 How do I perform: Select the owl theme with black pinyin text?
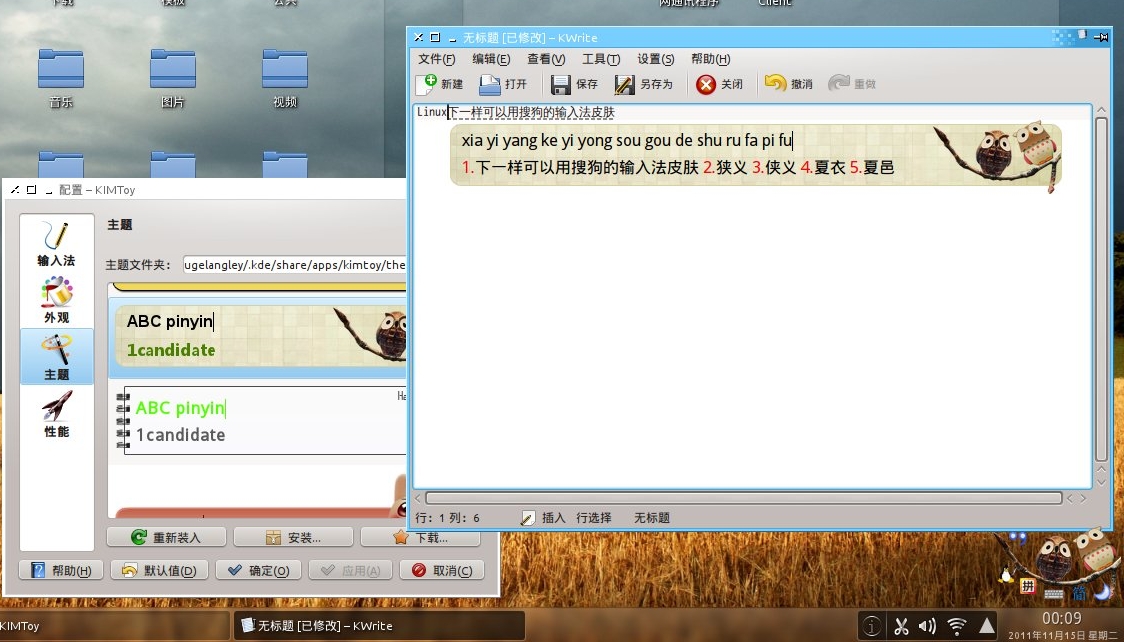point(259,336)
